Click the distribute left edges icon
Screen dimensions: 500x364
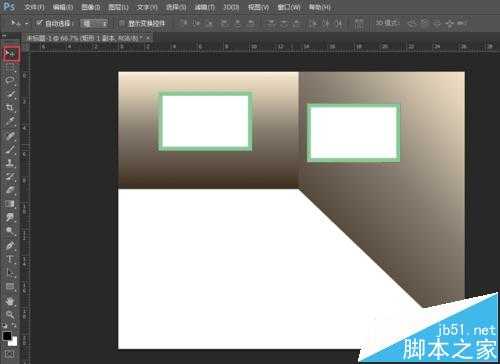(x=313, y=23)
